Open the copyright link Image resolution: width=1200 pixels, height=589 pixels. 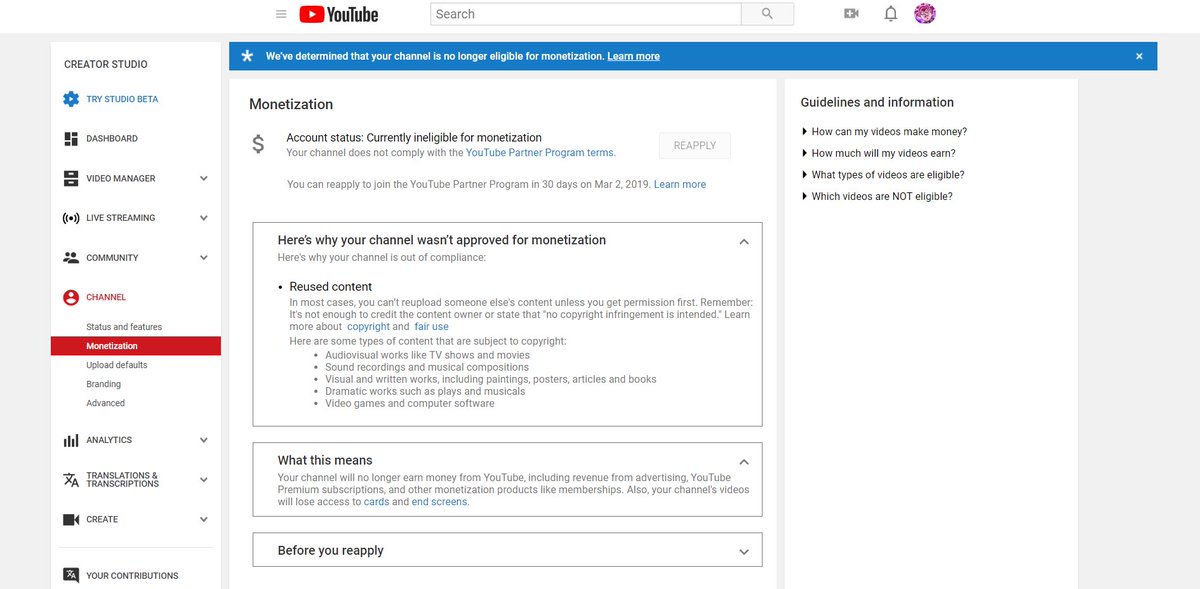(368, 327)
